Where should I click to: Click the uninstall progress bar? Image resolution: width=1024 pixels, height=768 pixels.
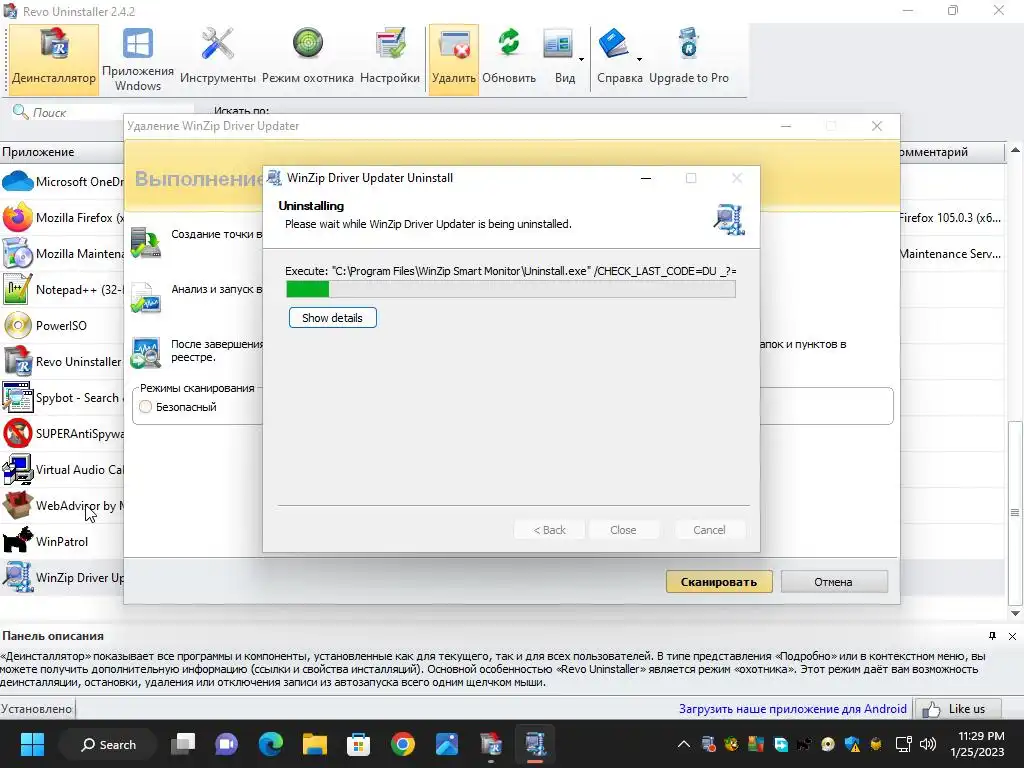pos(511,289)
